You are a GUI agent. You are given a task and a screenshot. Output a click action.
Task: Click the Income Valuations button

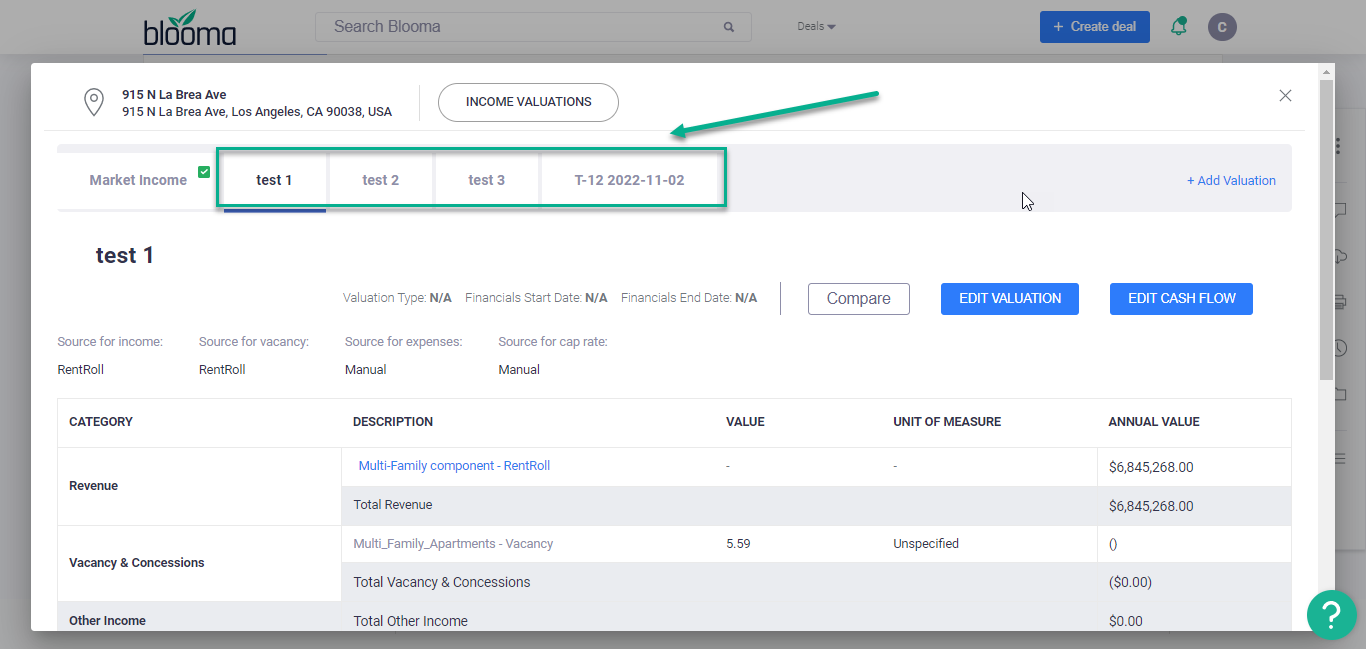point(529,102)
